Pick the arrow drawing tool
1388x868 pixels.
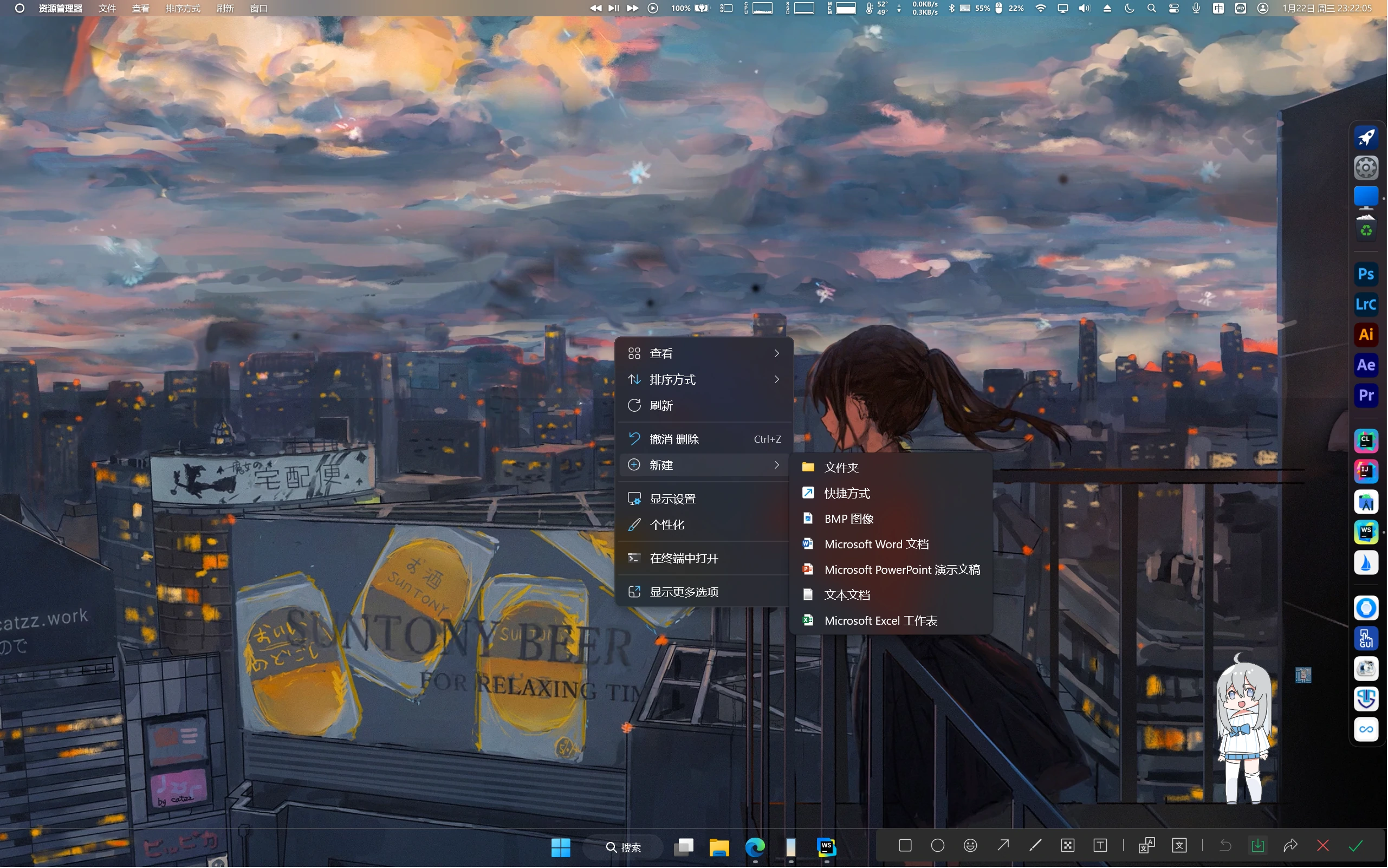1003,846
